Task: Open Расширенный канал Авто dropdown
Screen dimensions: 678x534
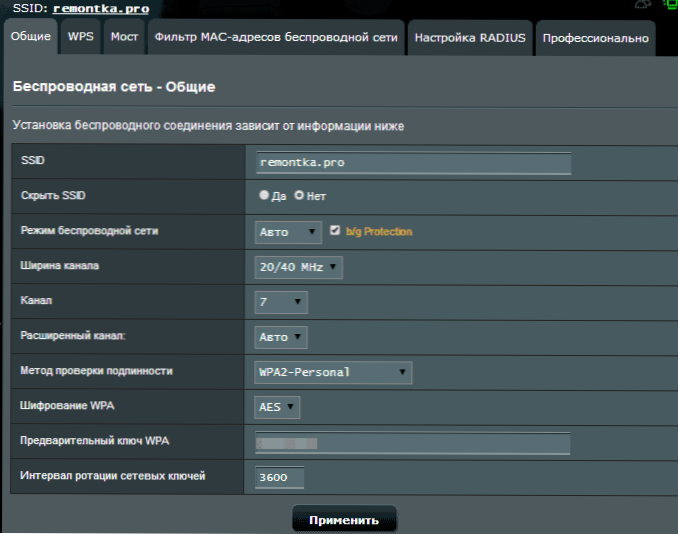Action: (281, 337)
